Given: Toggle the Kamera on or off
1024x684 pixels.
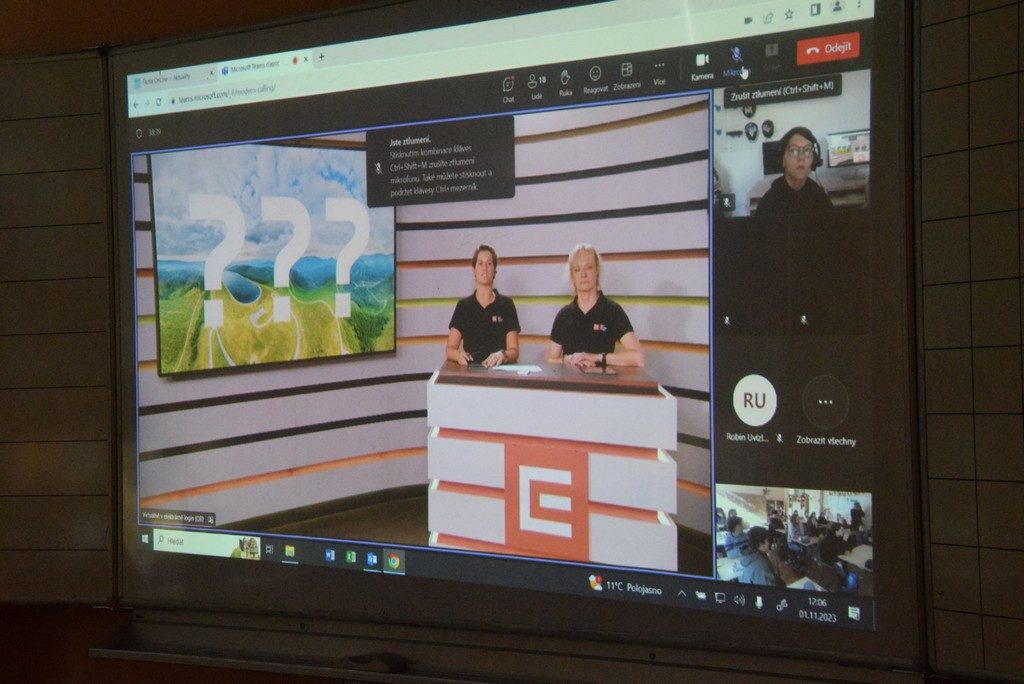Looking at the screenshot, I should (x=702, y=66).
